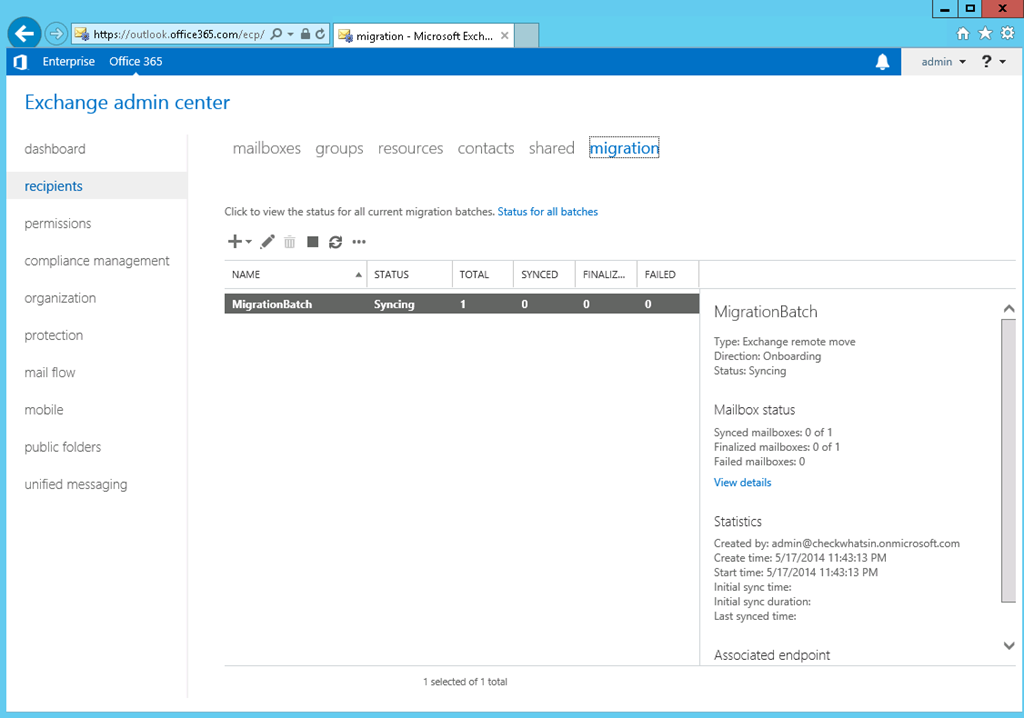Switch to the groups tab
Image resolution: width=1024 pixels, height=718 pixels.
pos(339,148)
